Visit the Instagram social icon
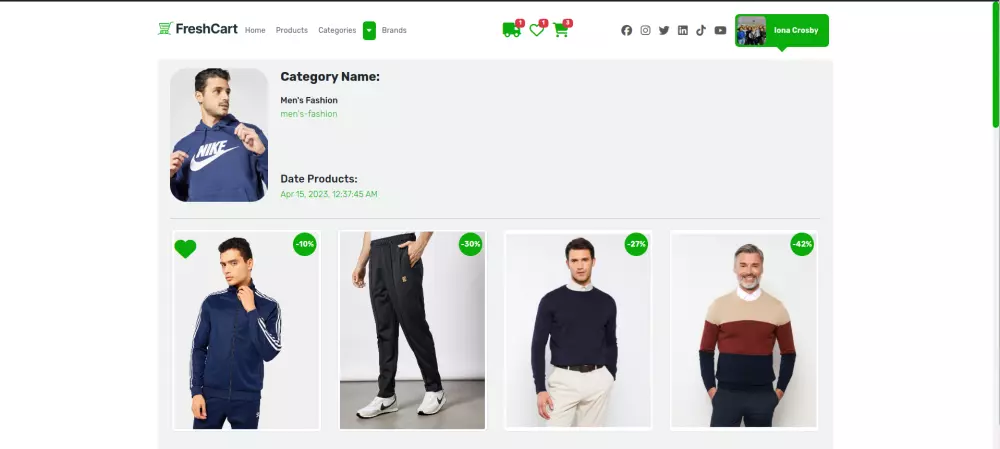This screenshot has height=449, width=1000. tap(645, 31)
